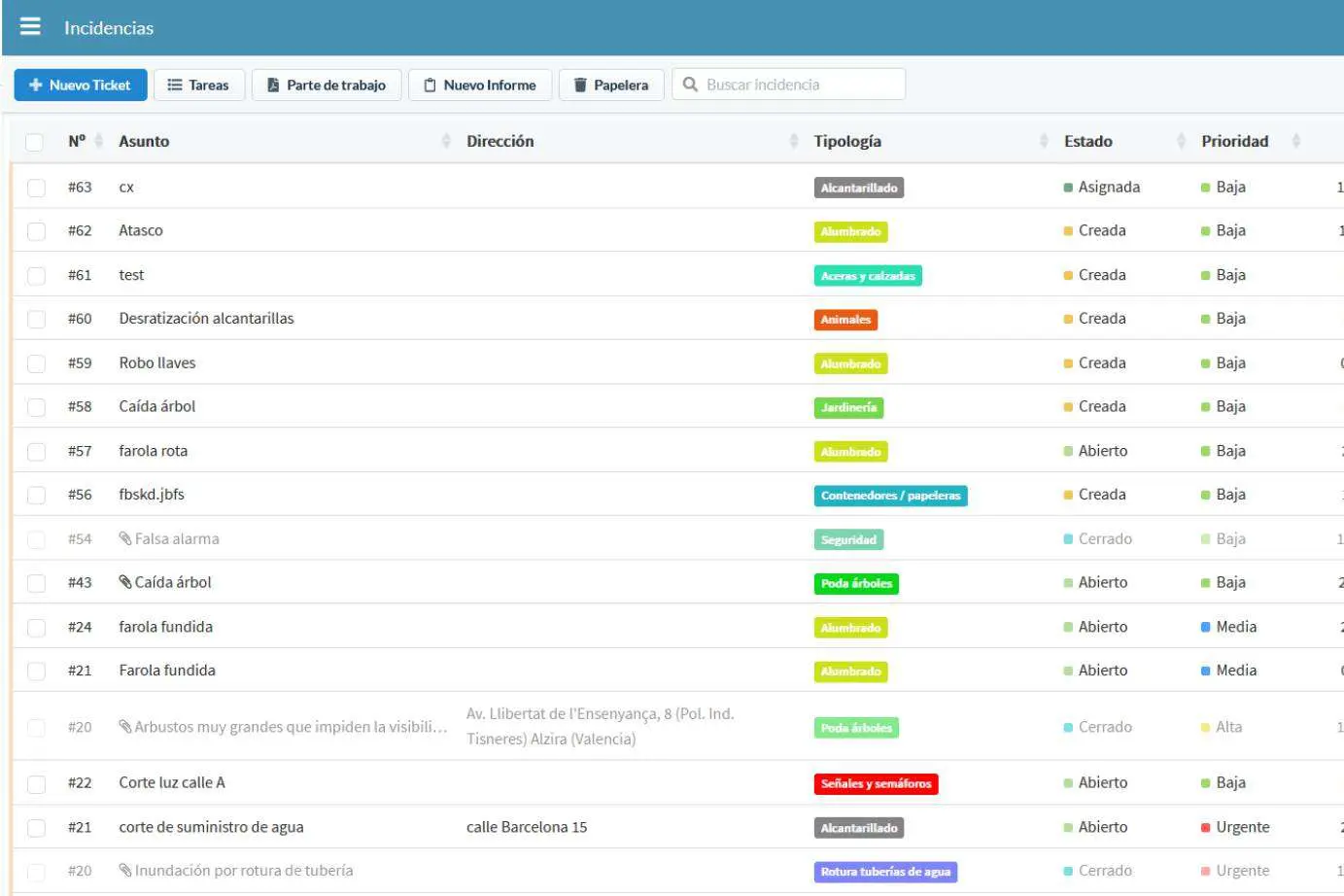This screenshot has width=1344, height=896.
Task: Click the Parte de trabajo PDF icon
Action: click(273, 86)
